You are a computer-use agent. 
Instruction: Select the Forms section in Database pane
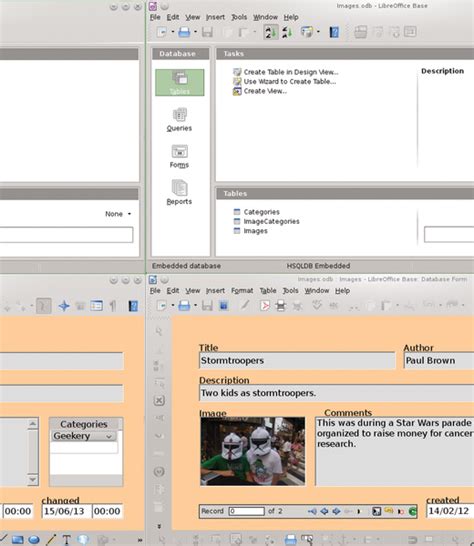point(179,156)
